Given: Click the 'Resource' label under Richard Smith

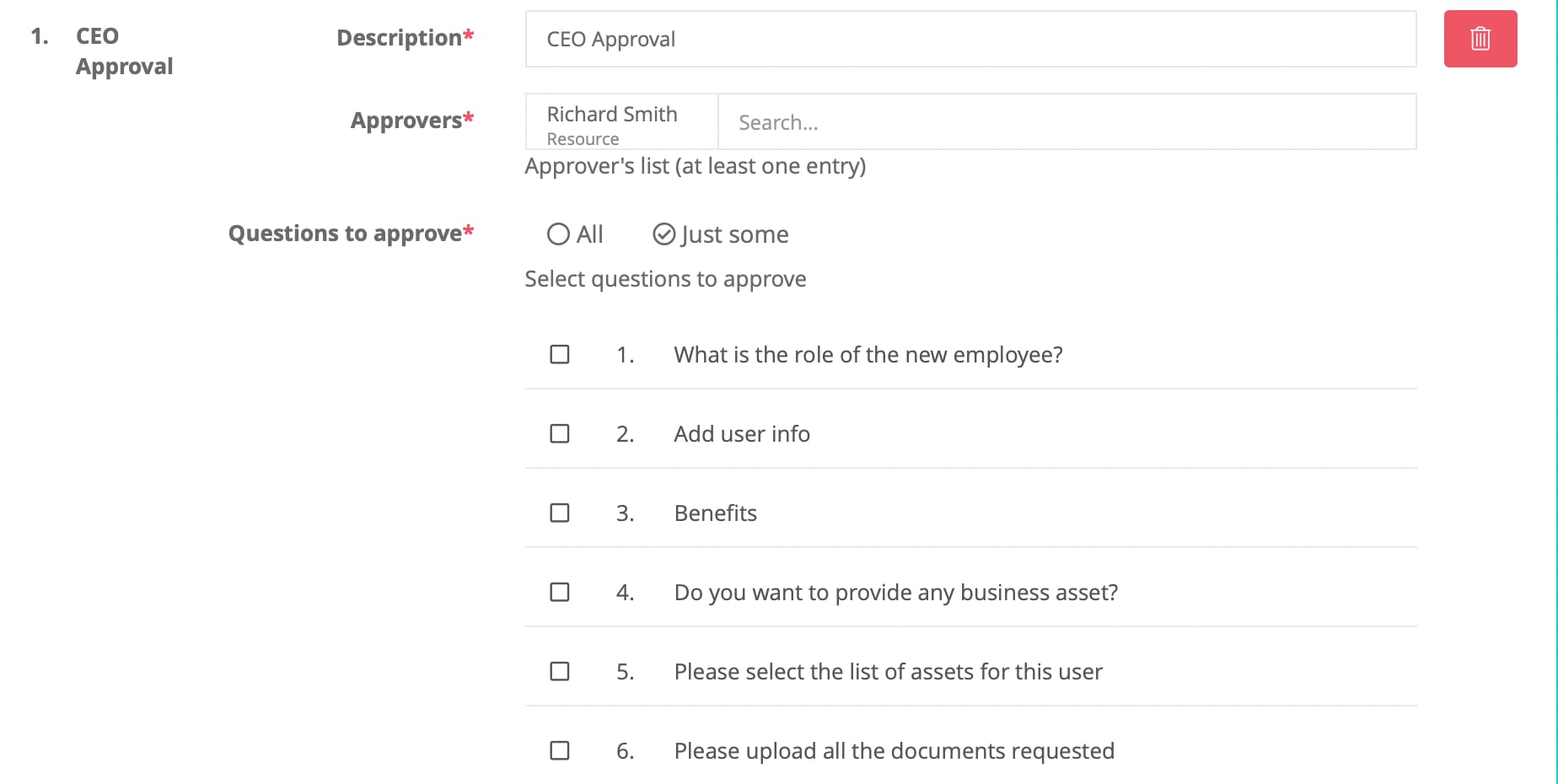Looking at the screenshot, I should (582, 138).
